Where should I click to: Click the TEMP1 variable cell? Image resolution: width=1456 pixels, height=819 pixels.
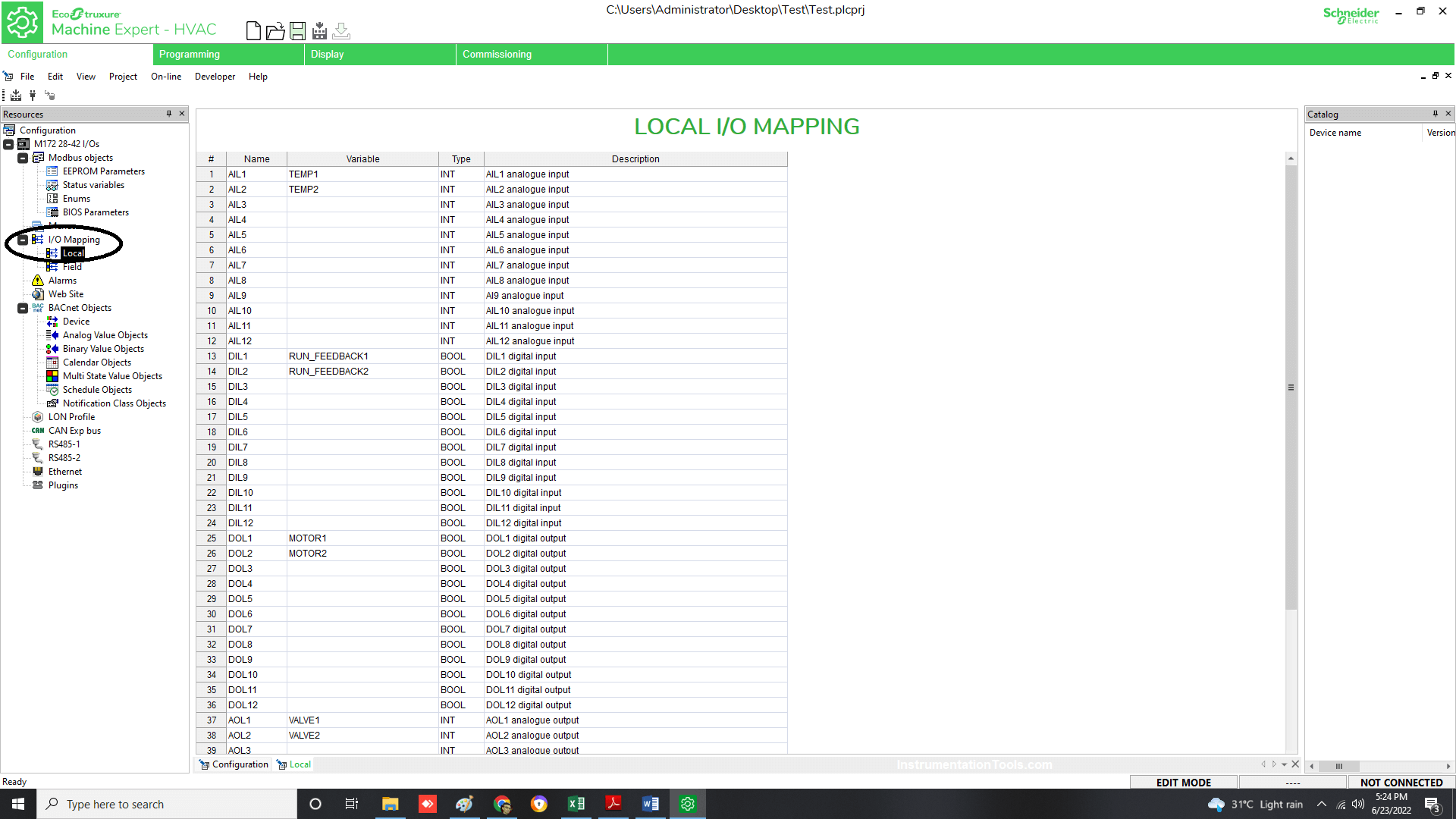(362, 174)
